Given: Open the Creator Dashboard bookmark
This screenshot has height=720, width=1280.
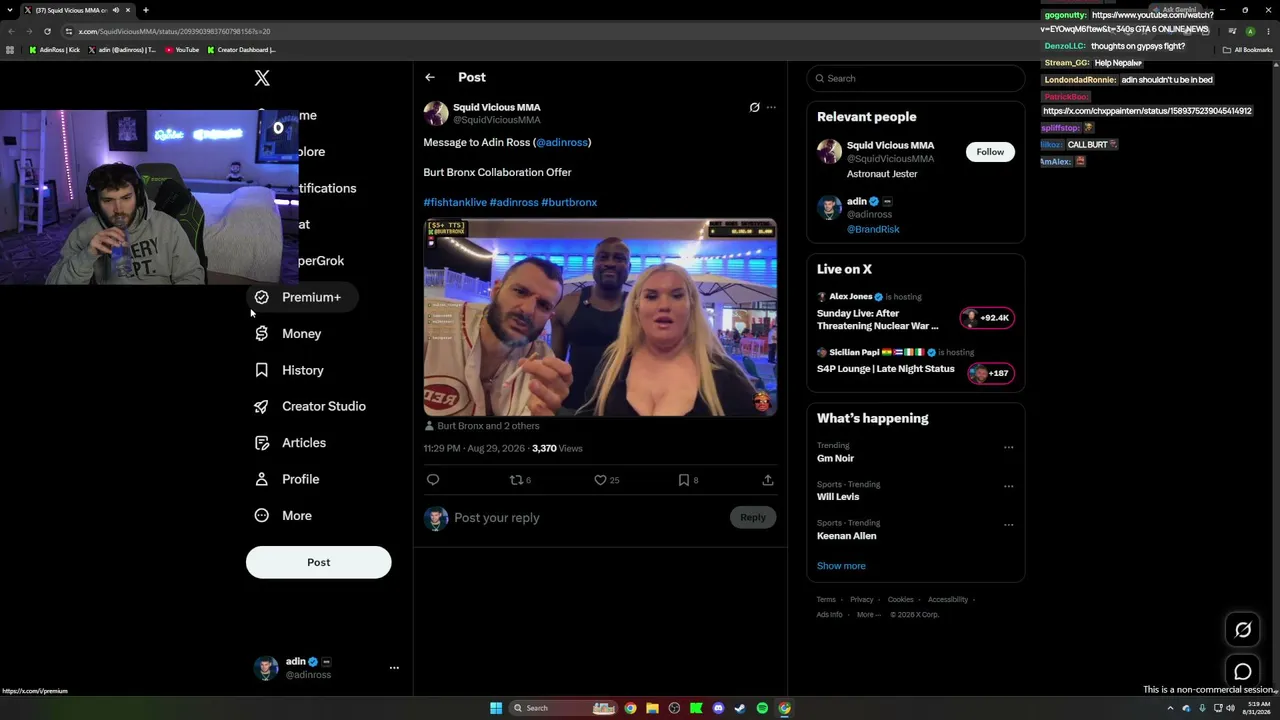Looking at the screenshot, I should 242,50.
